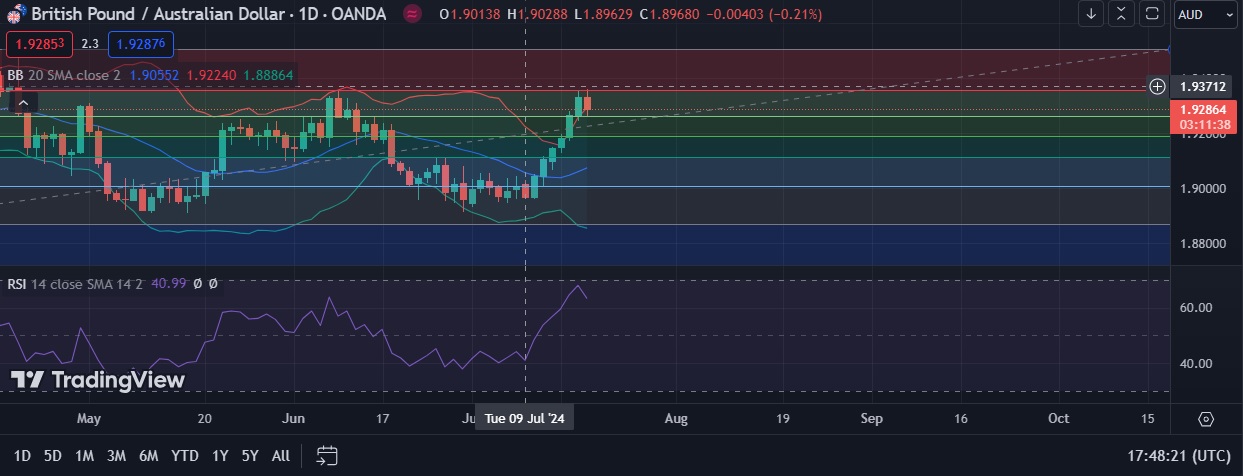Click the plus icon at price 1.93712
This screenshot has height=476, width=1243.
[x=1157, y=86]
